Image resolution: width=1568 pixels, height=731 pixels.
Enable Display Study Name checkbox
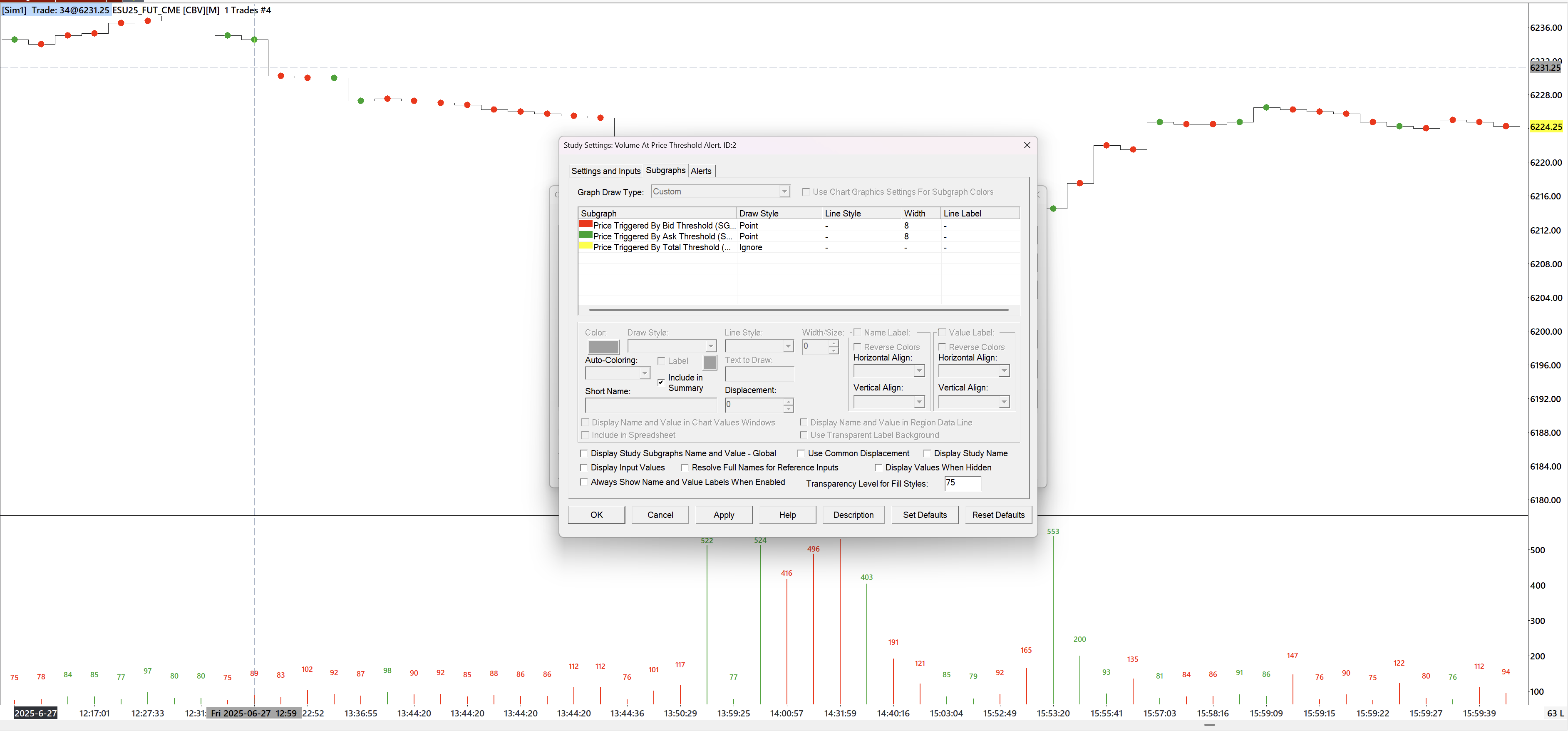click(x=927, y=453)
